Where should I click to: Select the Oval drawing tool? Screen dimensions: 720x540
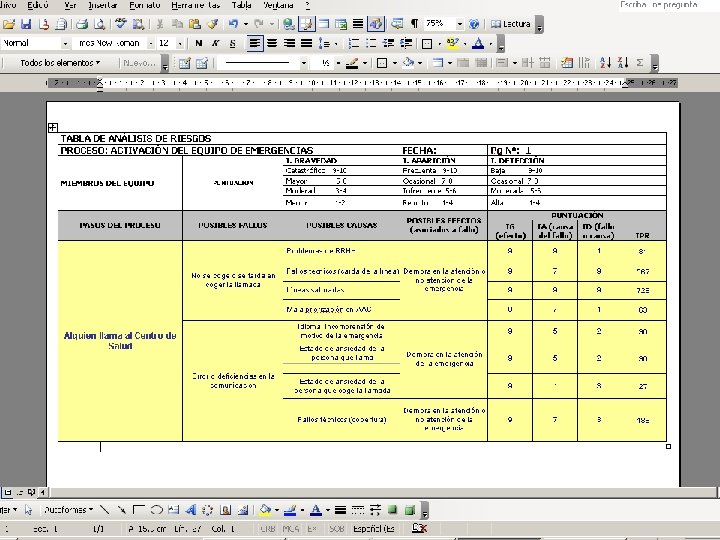tap(157, 510)
